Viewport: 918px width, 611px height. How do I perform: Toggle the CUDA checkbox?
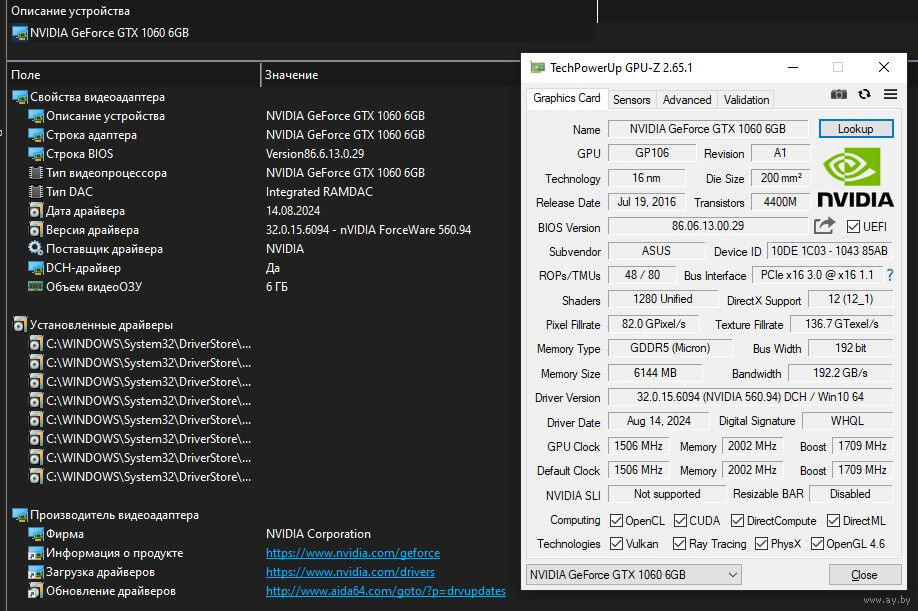coord(680,520)
